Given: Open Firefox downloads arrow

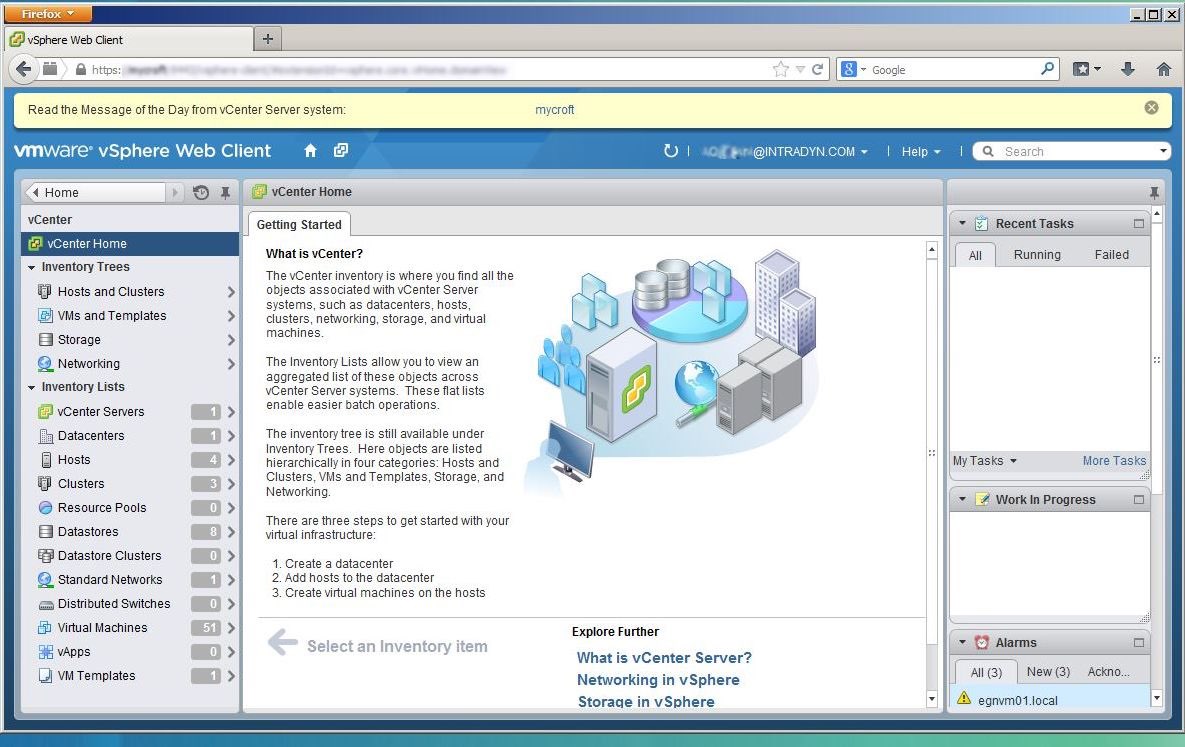Looking at the screenshot, I should click(x=1128, y=70).
